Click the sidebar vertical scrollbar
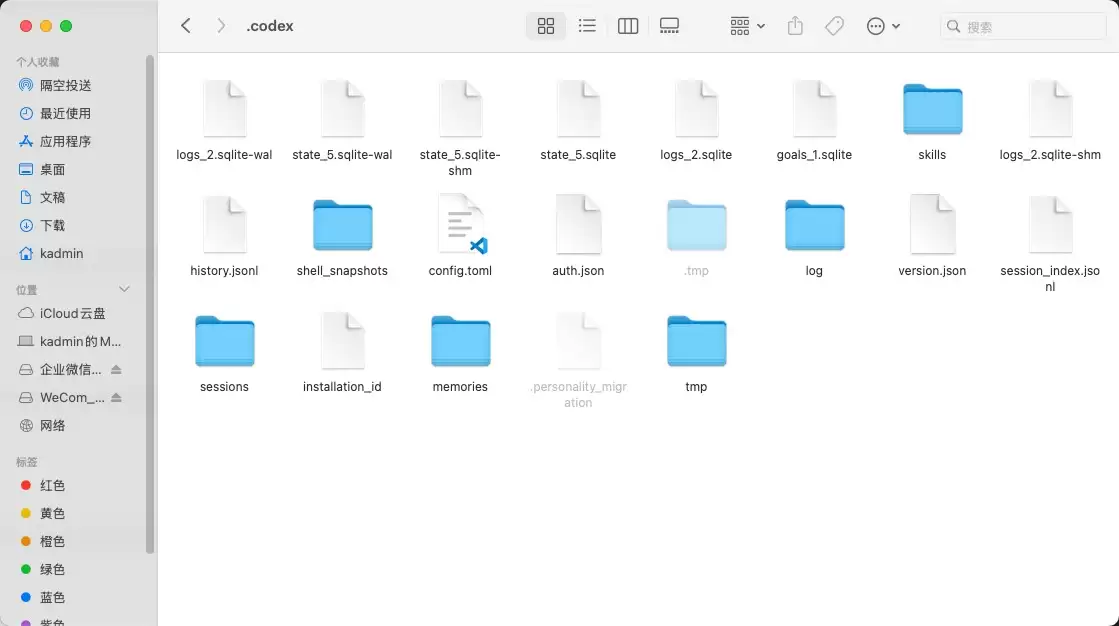The height and width of the screenshot is (626, 1119). [x=150, y=303]
